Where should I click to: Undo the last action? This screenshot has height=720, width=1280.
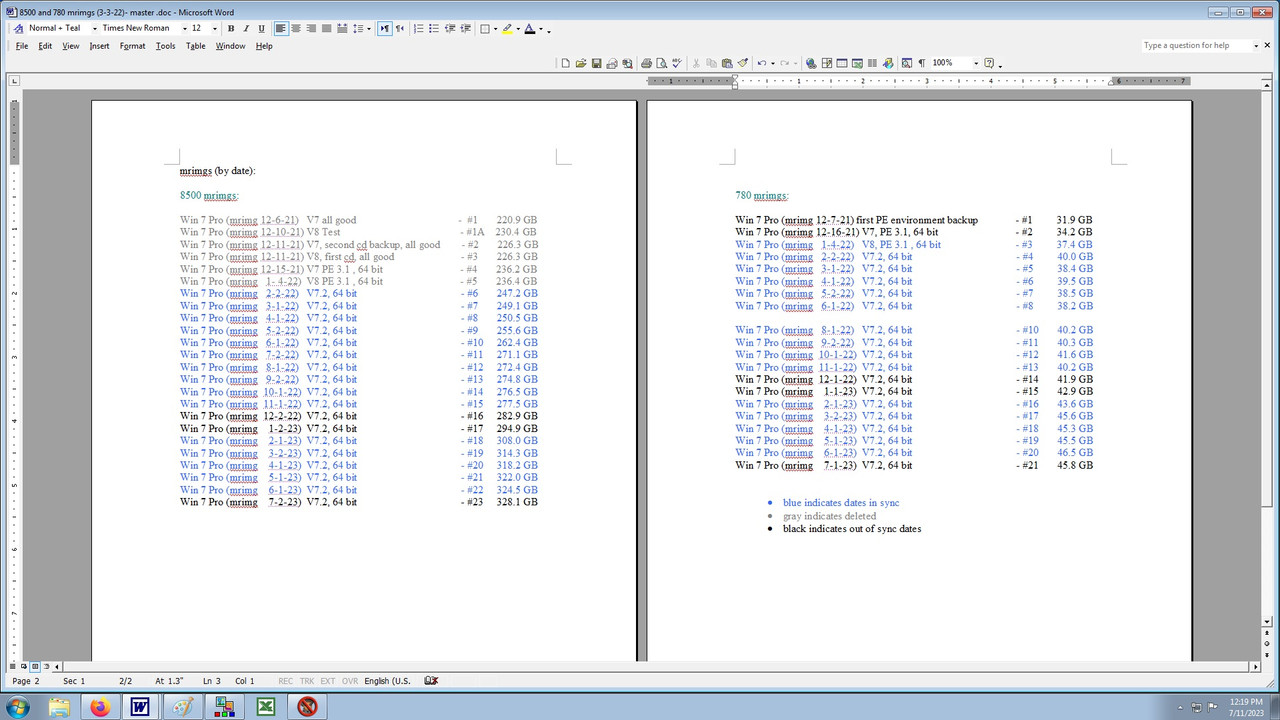[x=762, y=63]
